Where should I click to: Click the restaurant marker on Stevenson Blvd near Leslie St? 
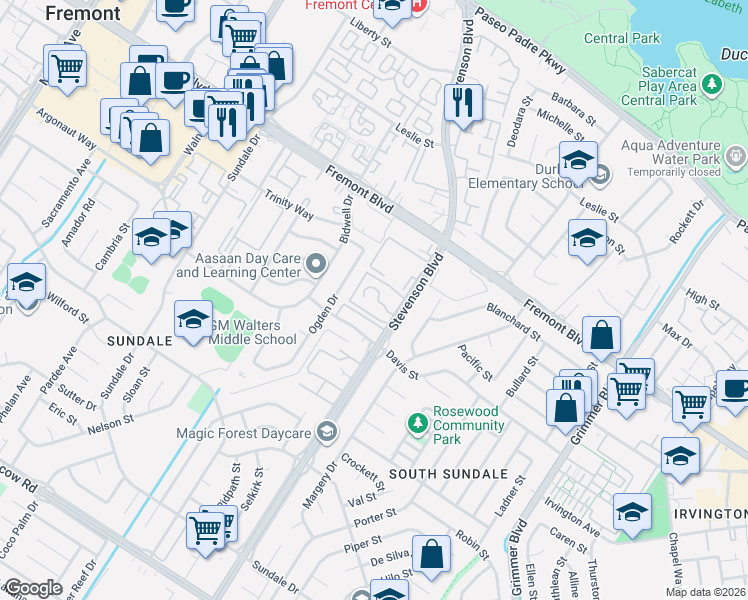463,104
